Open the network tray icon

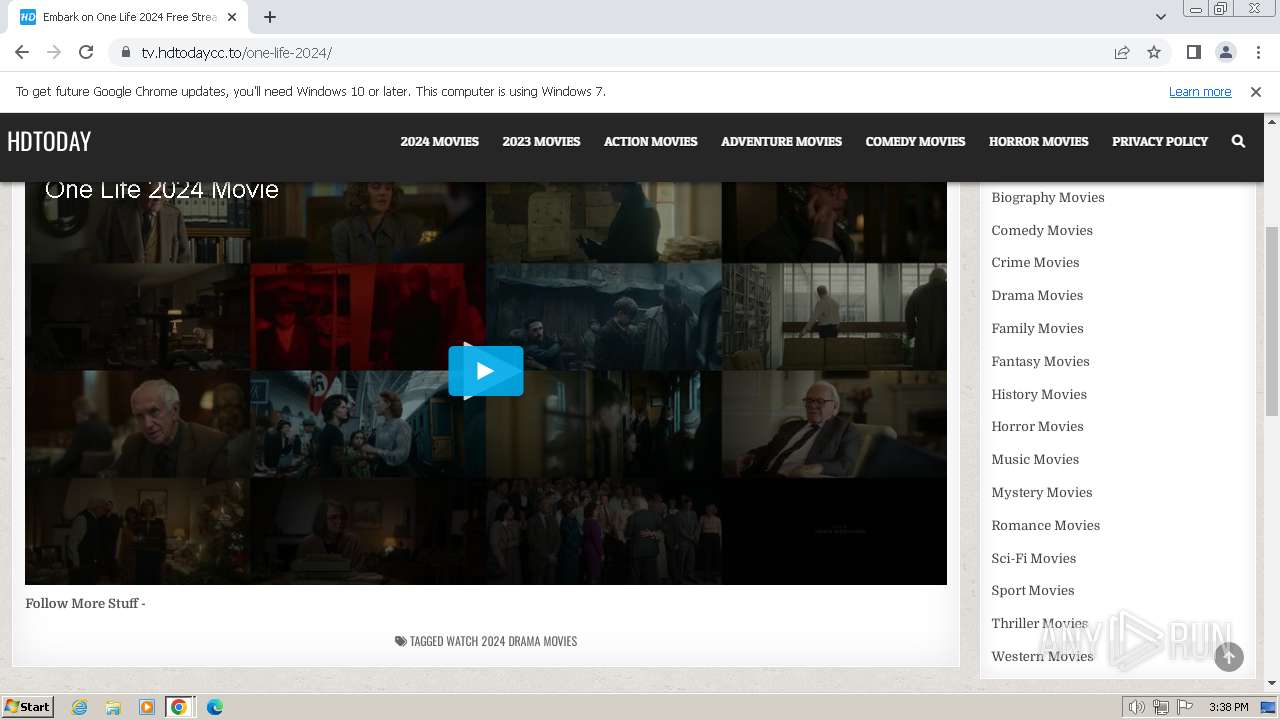tap(1161, 707)
